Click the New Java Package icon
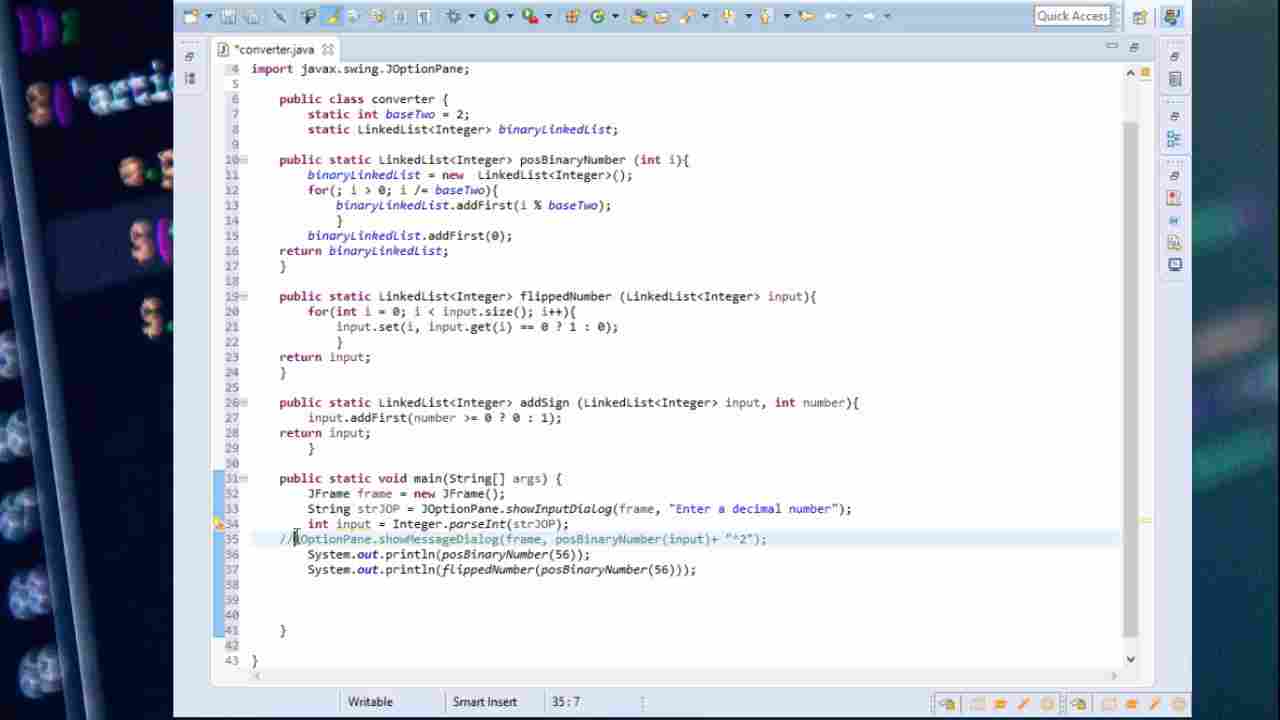 [572, 16]
